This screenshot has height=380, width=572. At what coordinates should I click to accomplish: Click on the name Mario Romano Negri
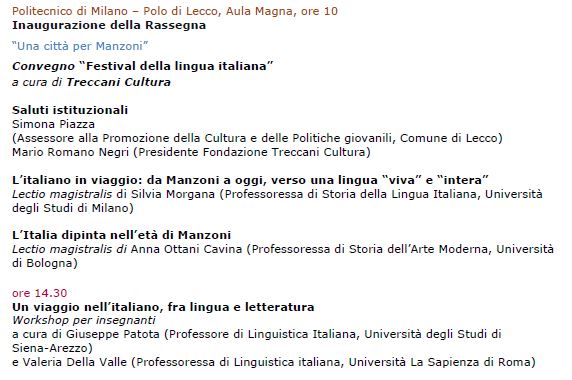pyautogui.click(x=70, y=152)
